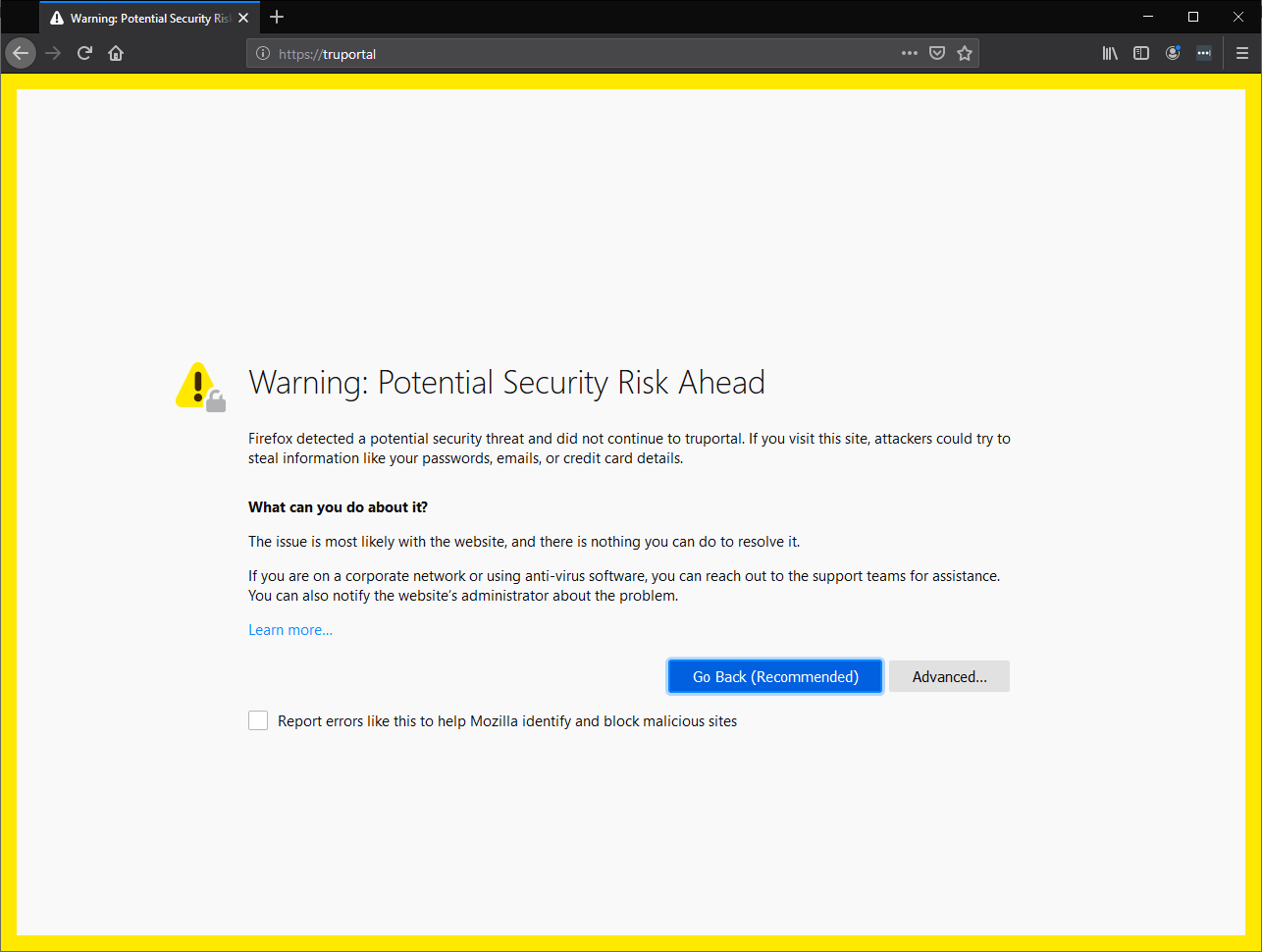Open the Firefox hamburger menu

pyautogui.click(x=1242, y=53)
